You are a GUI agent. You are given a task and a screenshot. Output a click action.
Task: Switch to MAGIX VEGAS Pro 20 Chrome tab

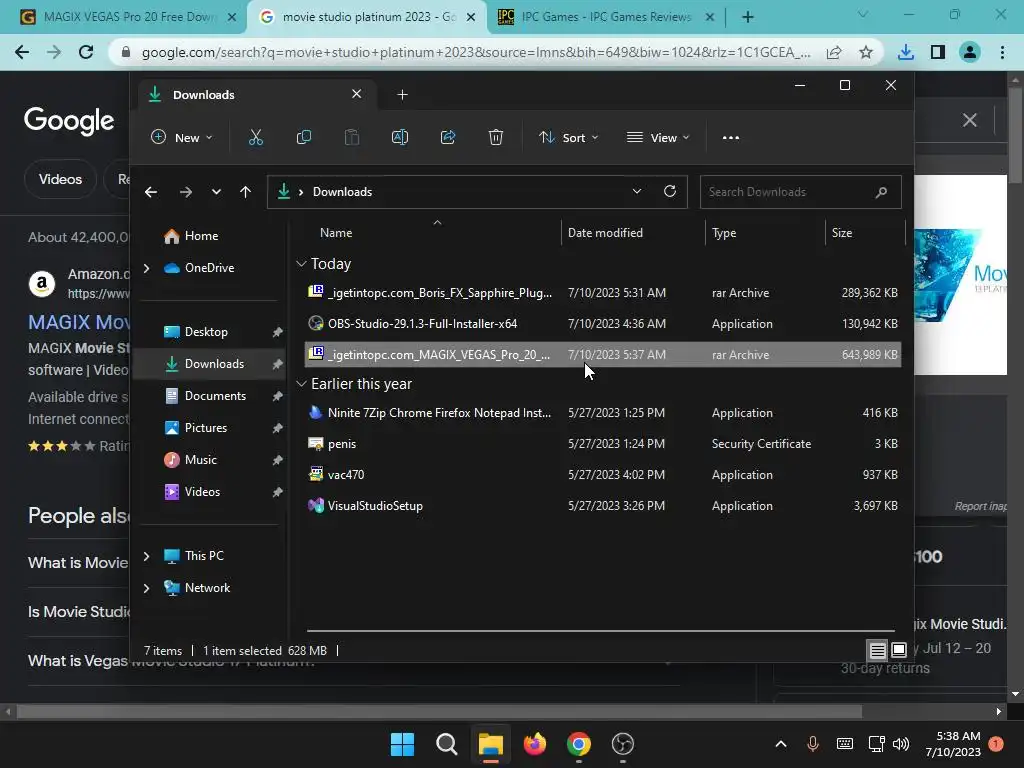[124, 17]
